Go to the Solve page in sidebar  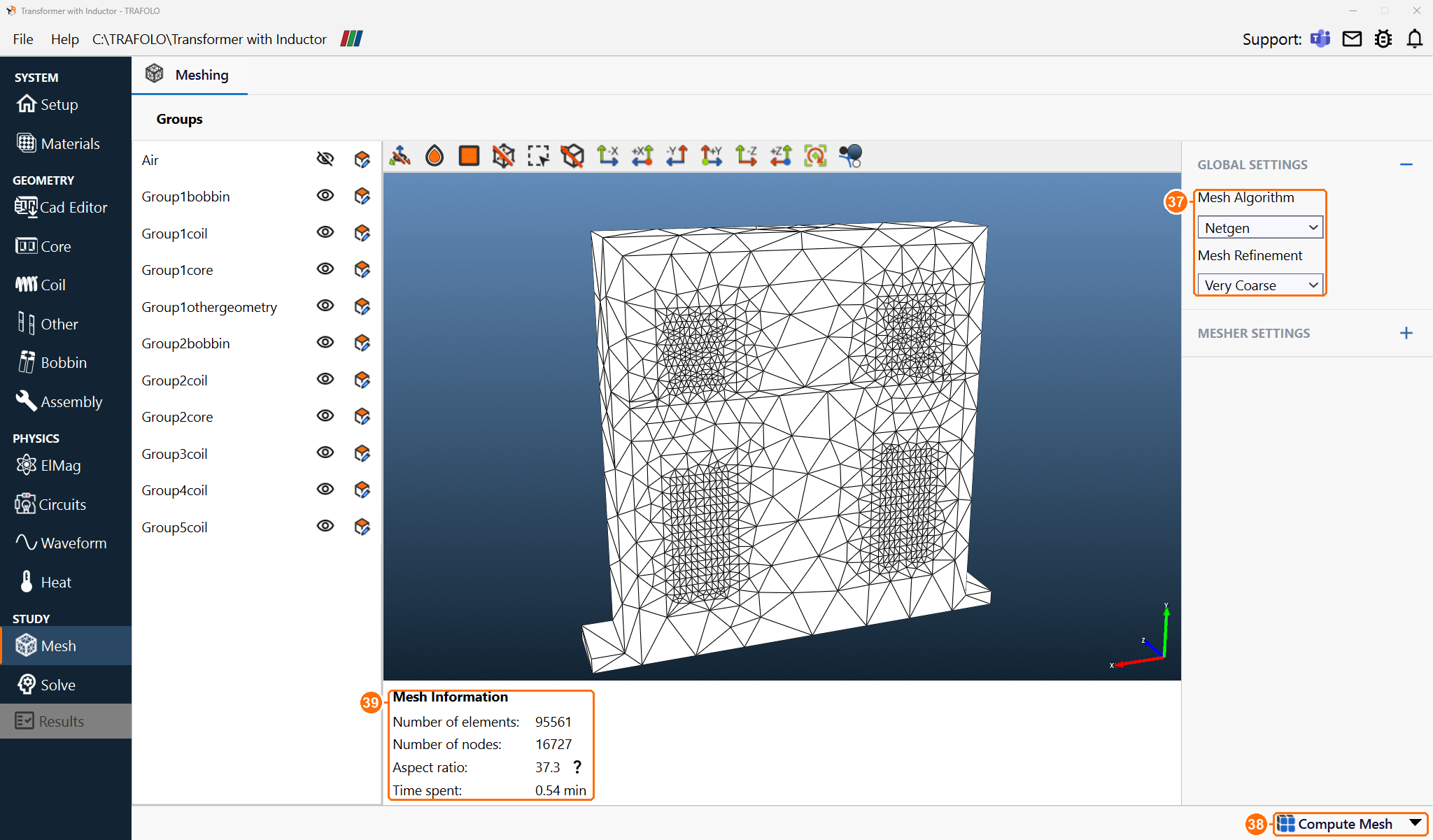66,685
